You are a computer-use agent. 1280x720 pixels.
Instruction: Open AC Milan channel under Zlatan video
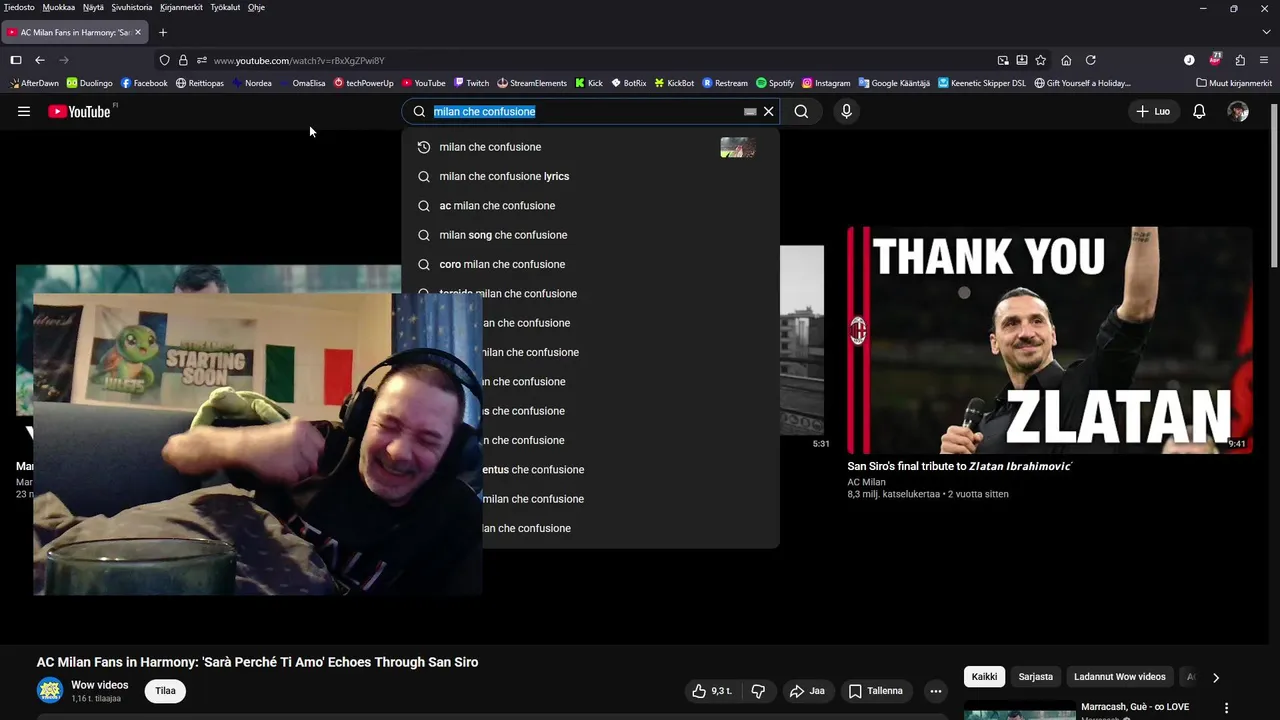(866, 482)
